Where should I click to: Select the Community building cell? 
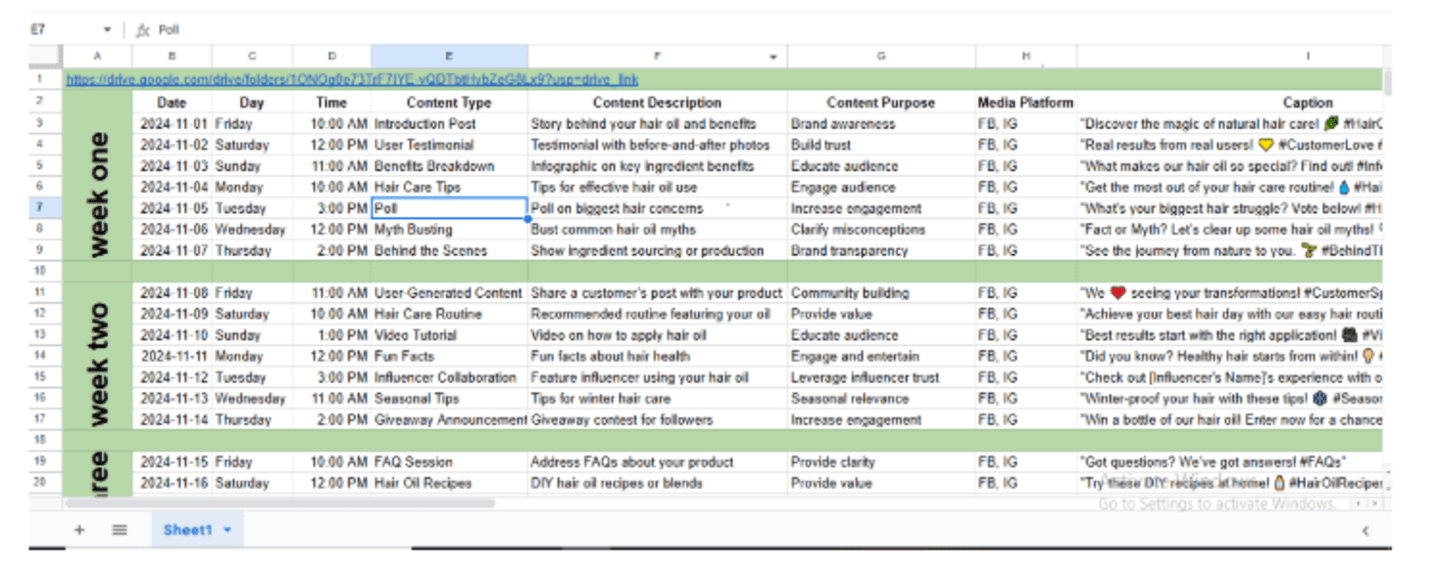click(x=881, y=293)
